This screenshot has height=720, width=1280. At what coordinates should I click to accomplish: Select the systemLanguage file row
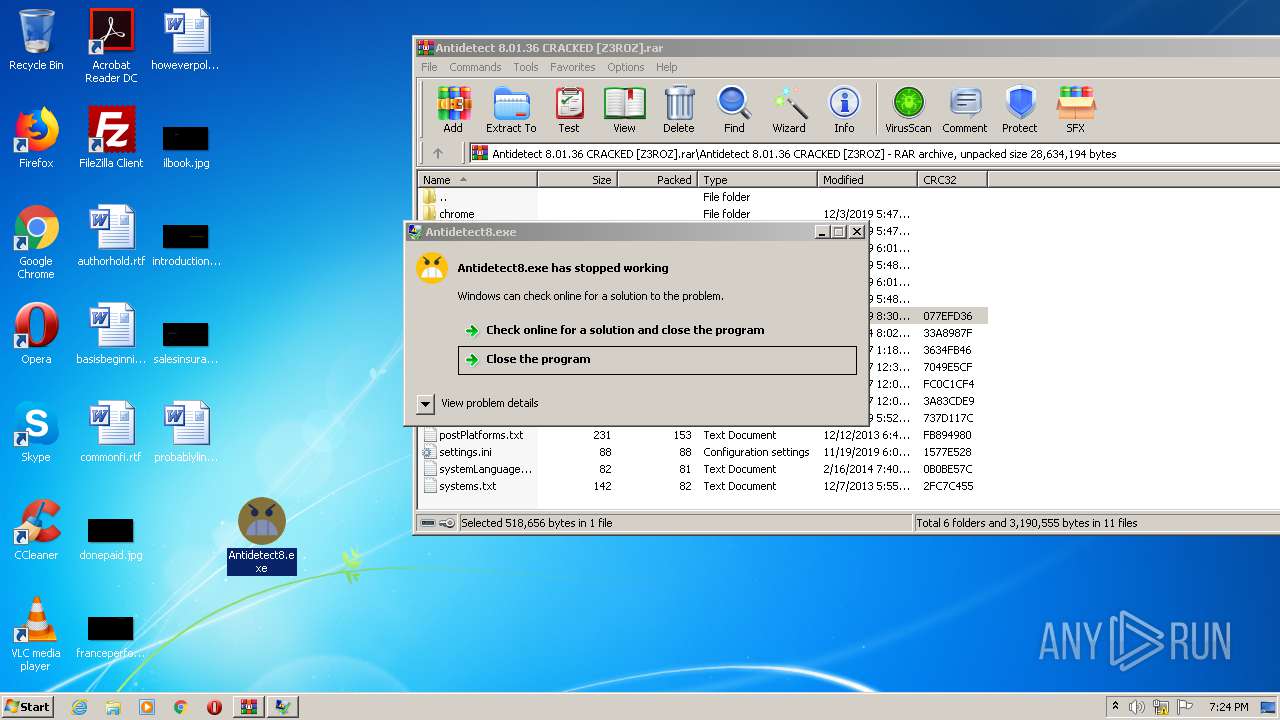pos(702,469)
